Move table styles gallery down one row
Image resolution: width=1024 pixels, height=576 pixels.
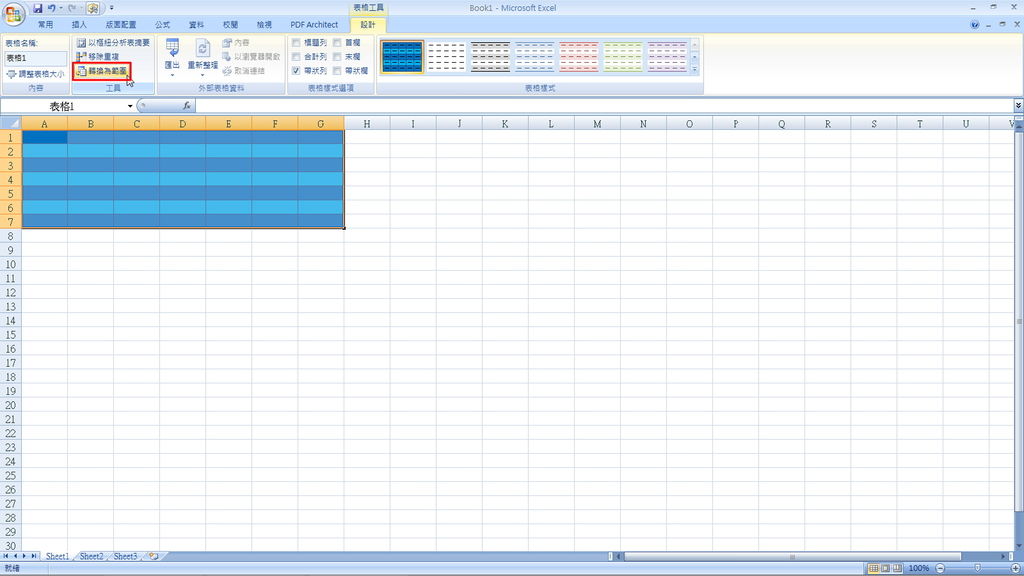pyautogui.click(x=695, y=57)
